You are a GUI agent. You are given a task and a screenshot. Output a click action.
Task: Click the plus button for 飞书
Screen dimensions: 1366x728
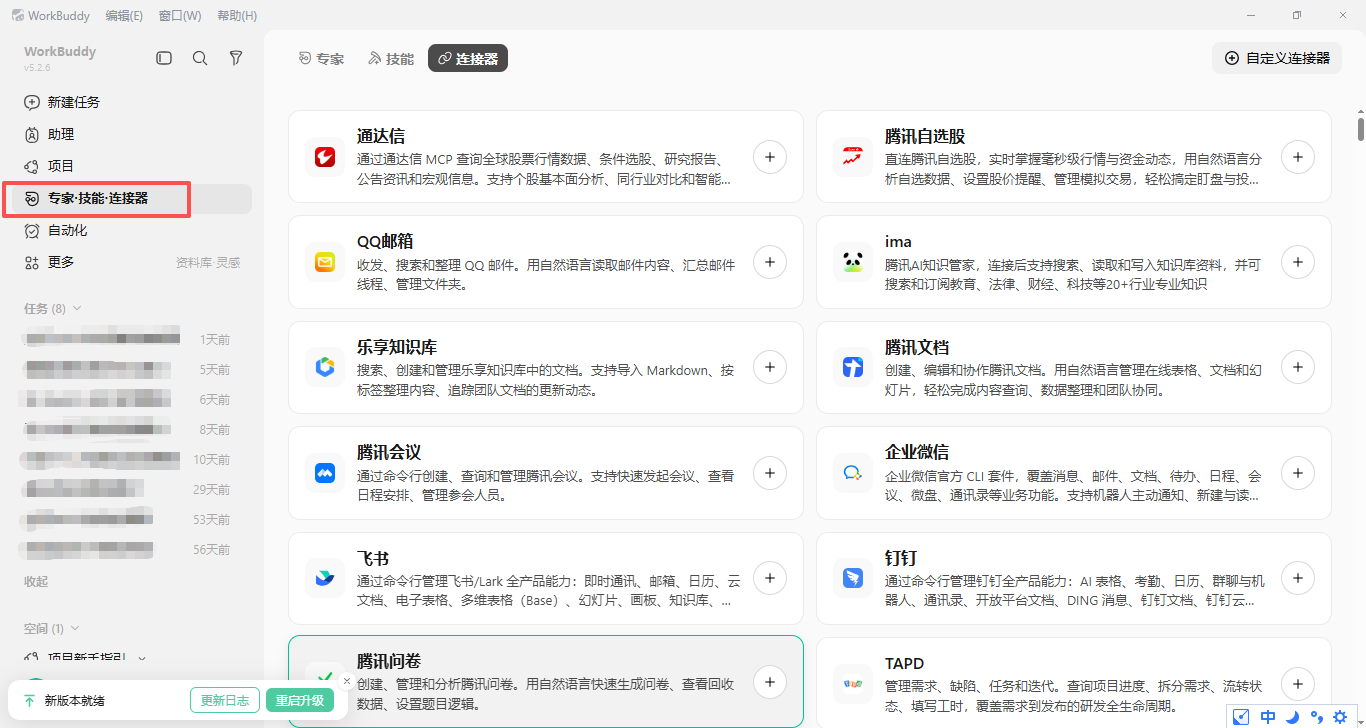(x=770, y=578)
